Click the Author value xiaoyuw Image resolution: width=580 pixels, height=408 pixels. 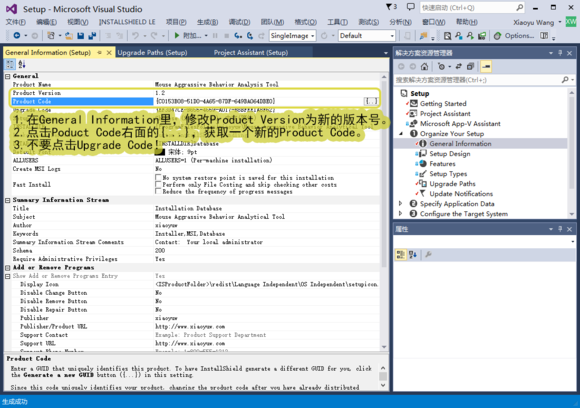[x=166, y=225]
